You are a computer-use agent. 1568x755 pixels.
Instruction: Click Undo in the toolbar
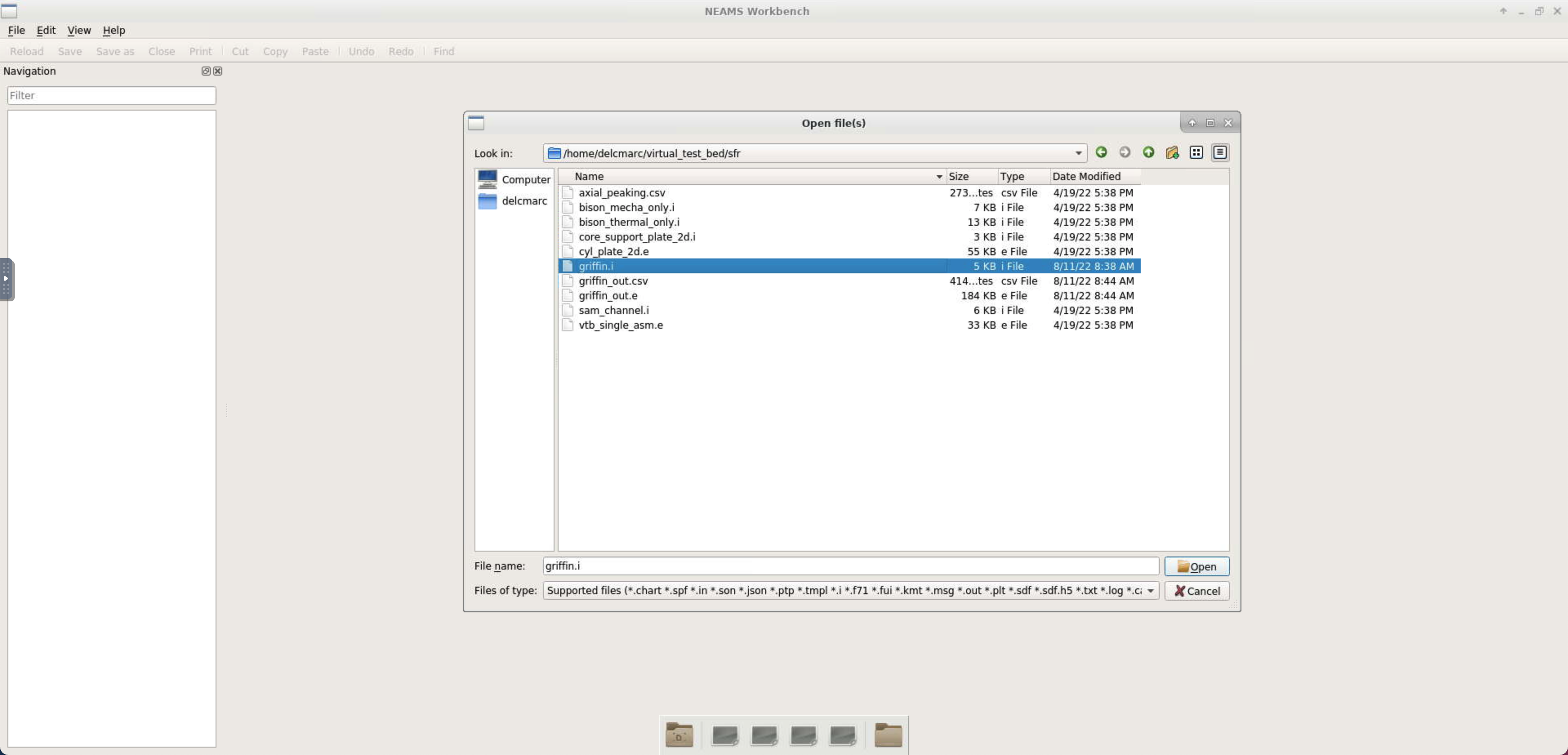(361, 51)
